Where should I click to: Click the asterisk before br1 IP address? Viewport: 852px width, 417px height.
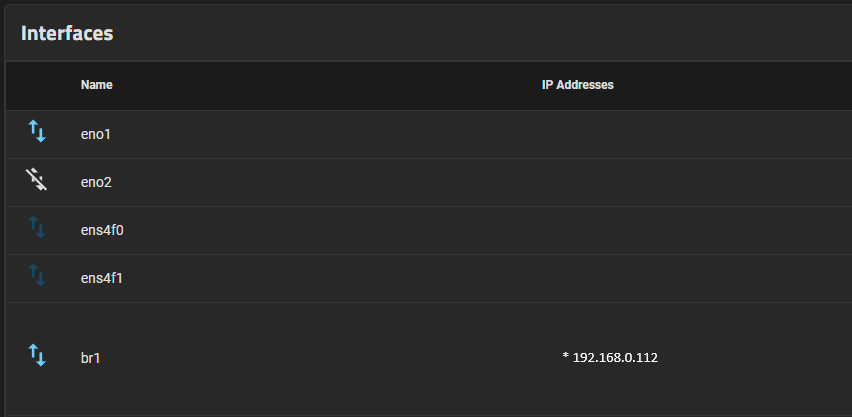coord(566,357)
